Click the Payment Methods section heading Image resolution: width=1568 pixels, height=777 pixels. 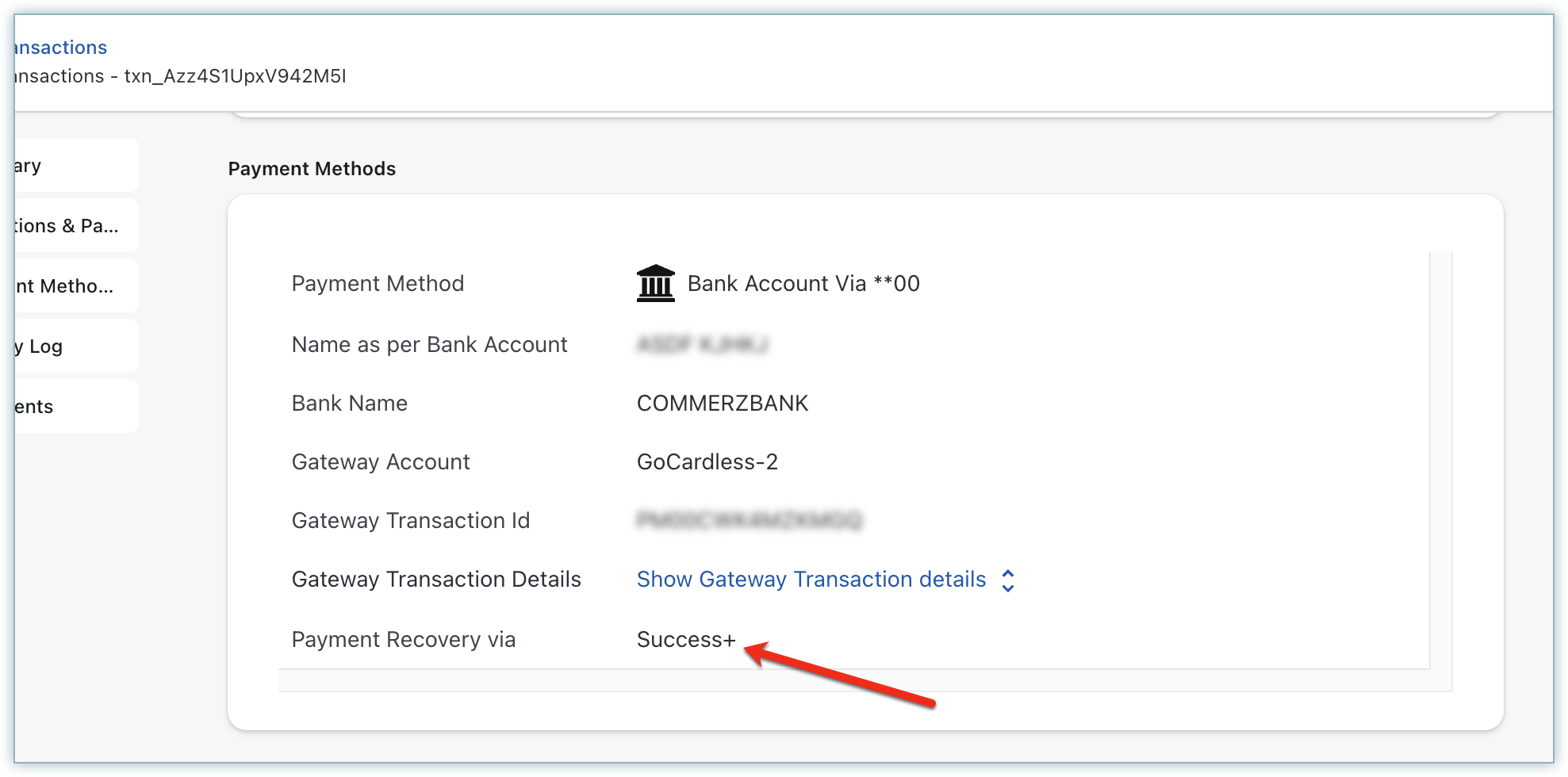[x=312, y=169]
